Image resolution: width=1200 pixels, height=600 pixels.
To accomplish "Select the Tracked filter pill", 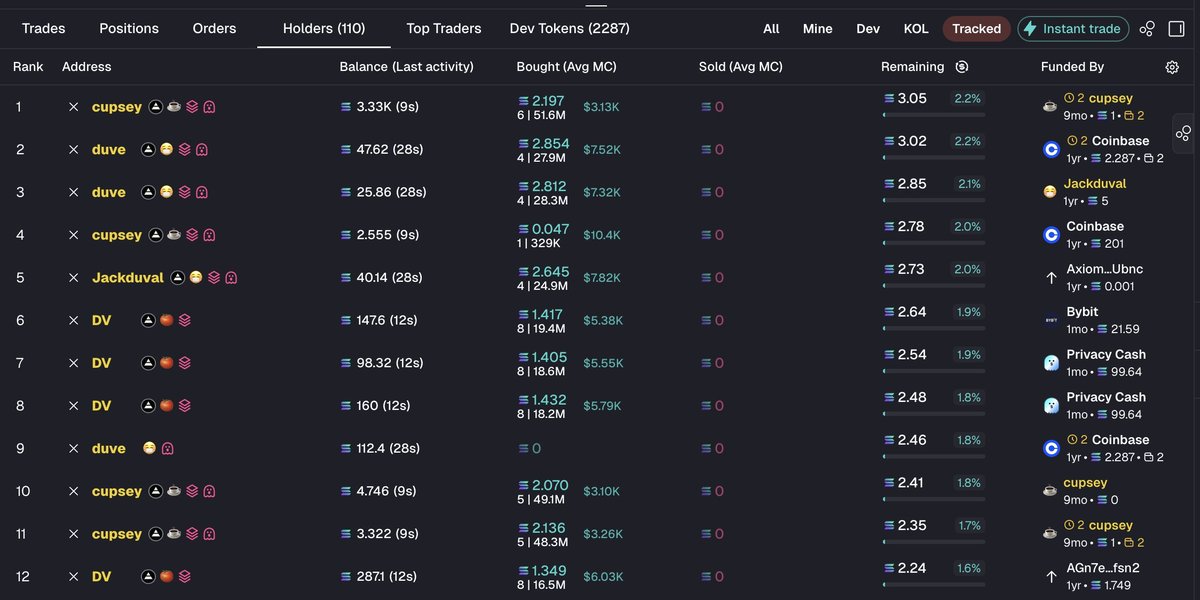I will [x=976, y=29].
